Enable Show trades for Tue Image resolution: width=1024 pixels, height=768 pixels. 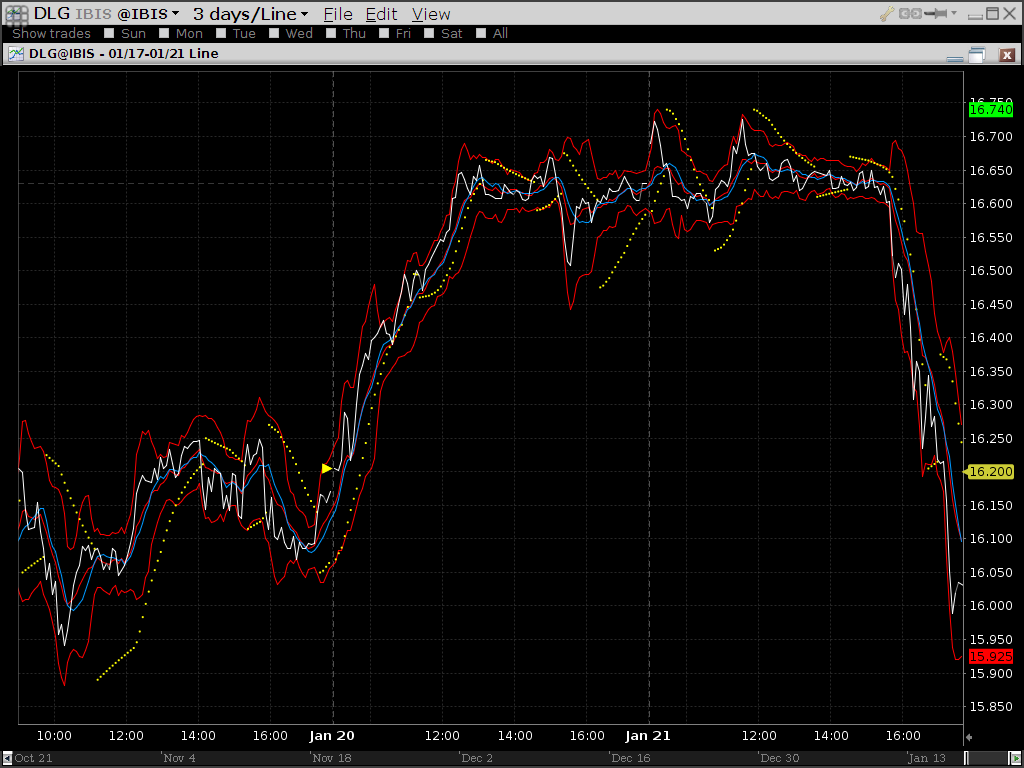tap(221, 33)
